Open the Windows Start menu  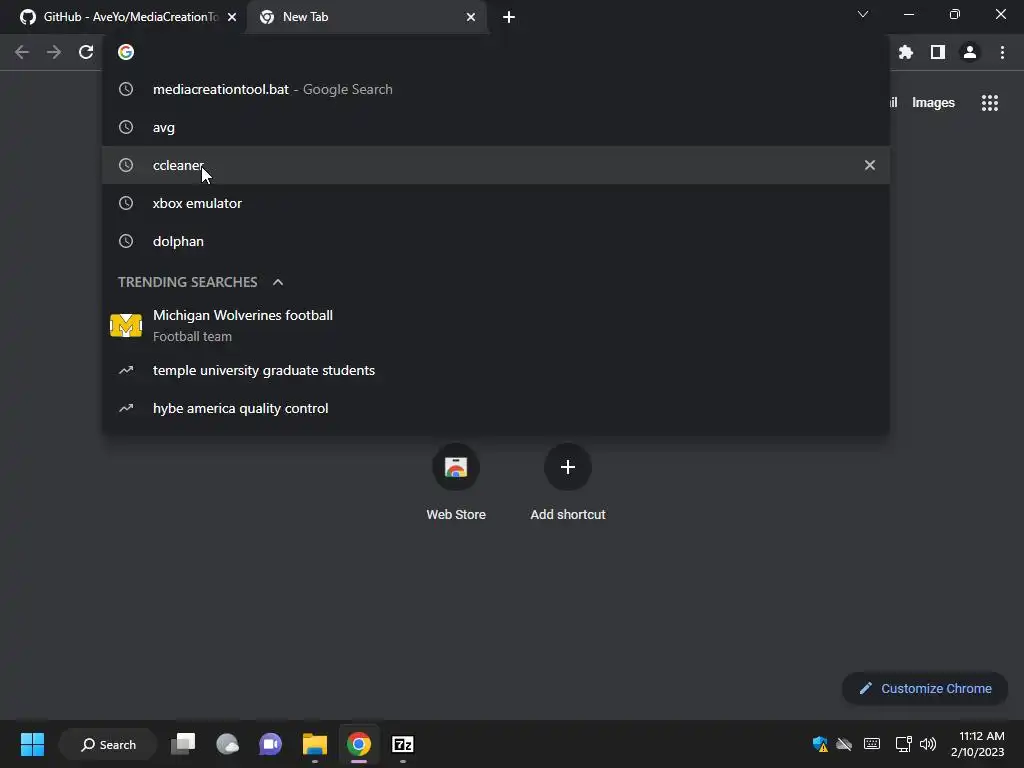(32, 744)
